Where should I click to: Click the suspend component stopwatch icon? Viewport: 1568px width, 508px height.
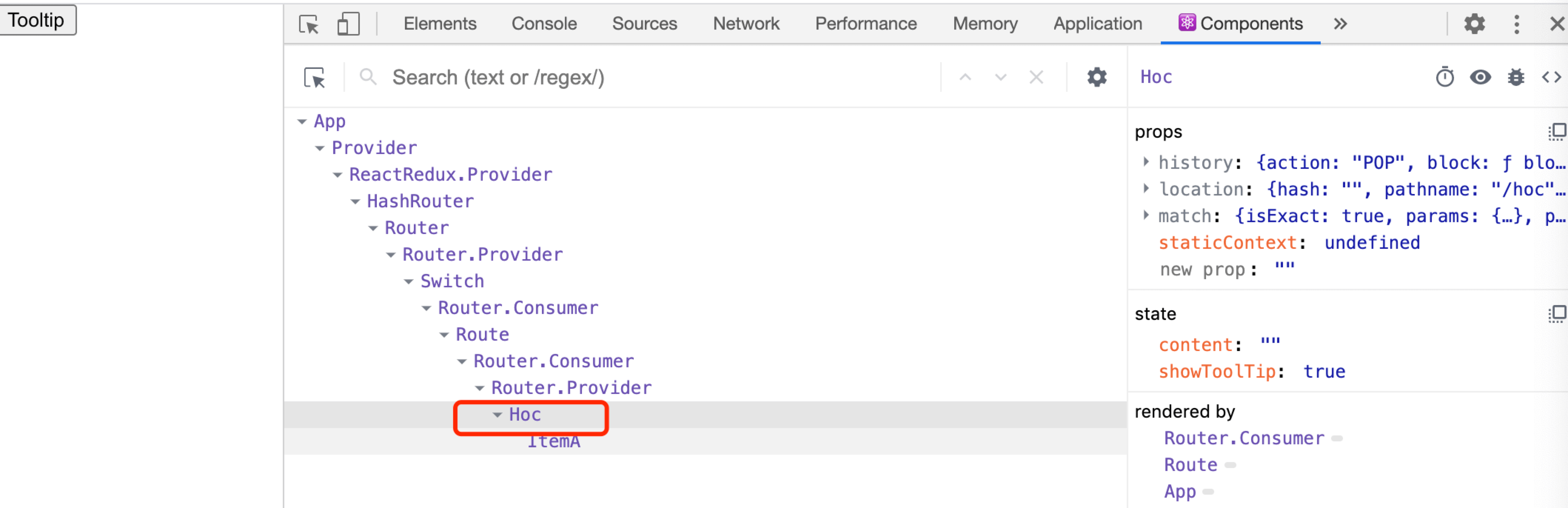1444,77
